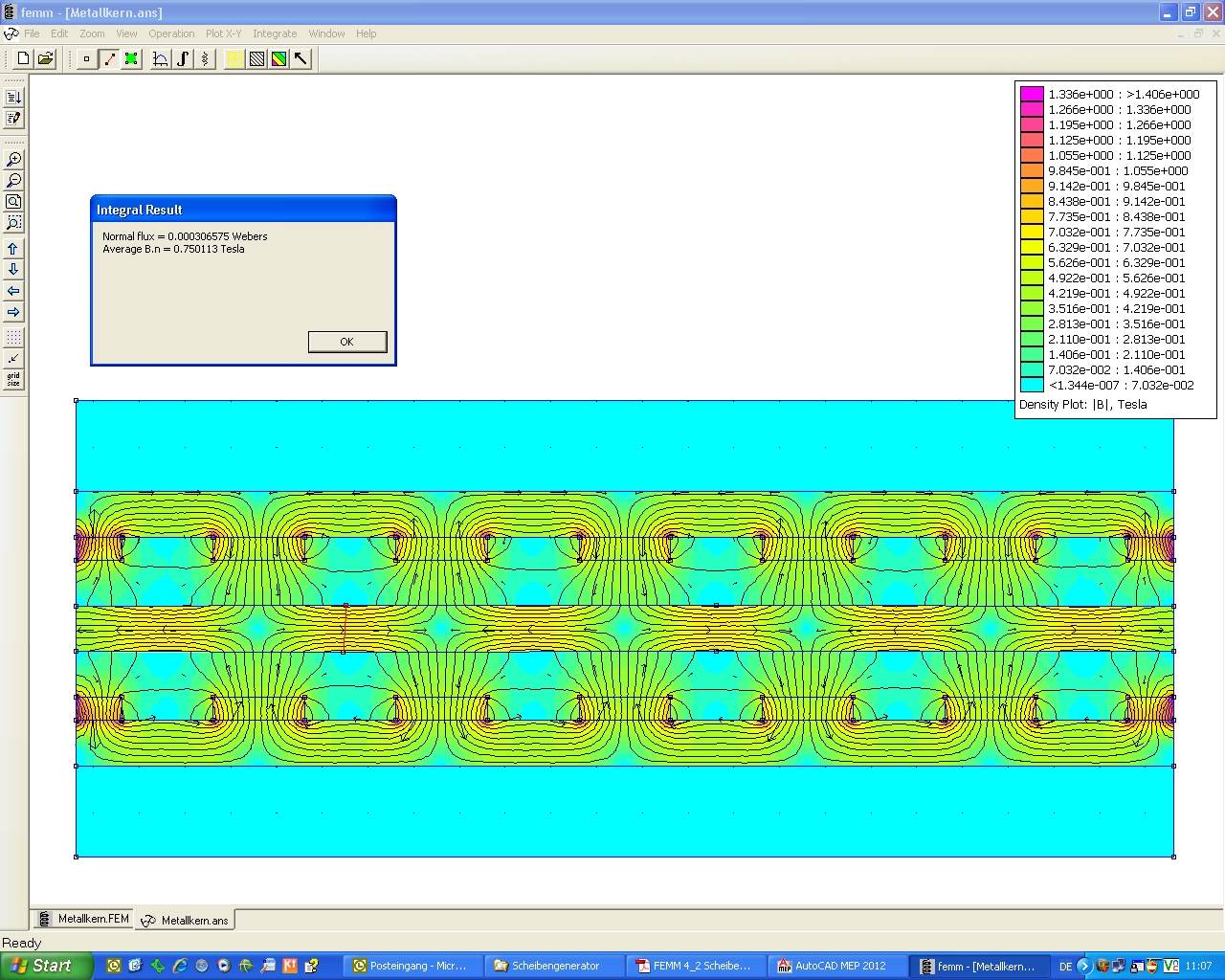Viewport: 1225px width, 980px height.
Task: Click the magenta top legend swatch
Action: tap(1031, 94)
